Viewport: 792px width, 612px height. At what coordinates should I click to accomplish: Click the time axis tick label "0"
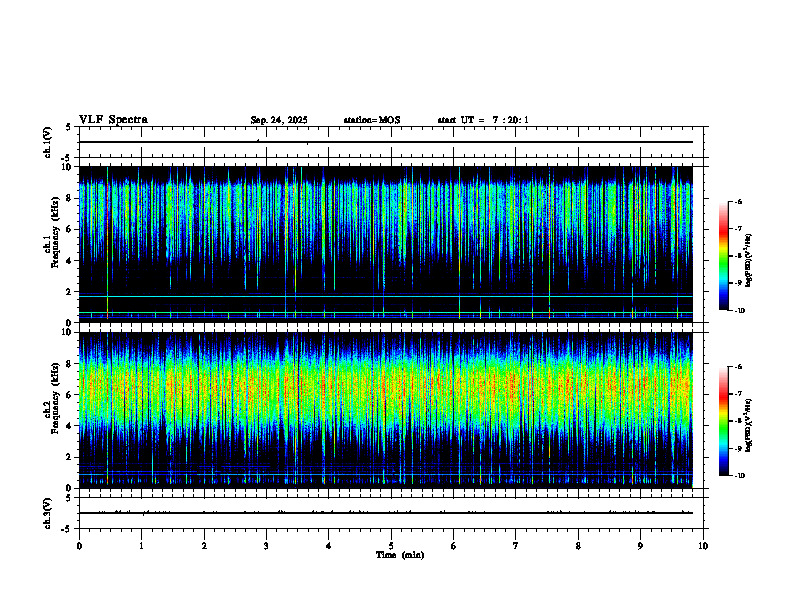coord(79,546)
